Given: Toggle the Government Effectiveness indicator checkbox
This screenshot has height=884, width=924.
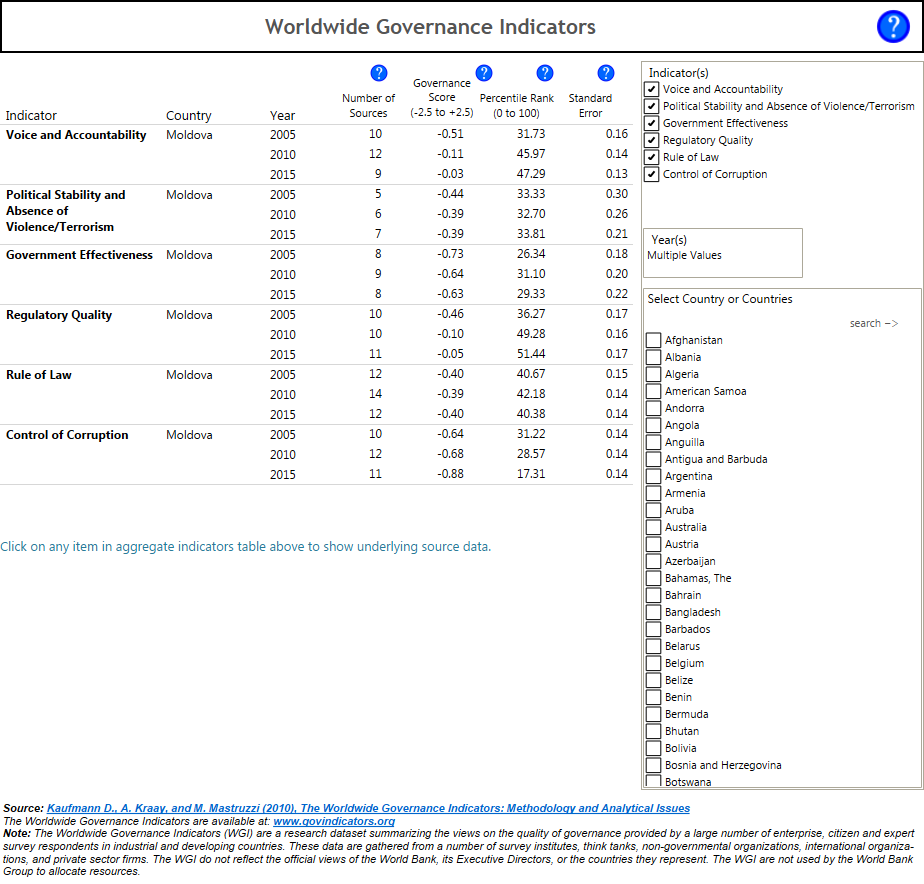Looking at the screenshot, I should (652, 124).
